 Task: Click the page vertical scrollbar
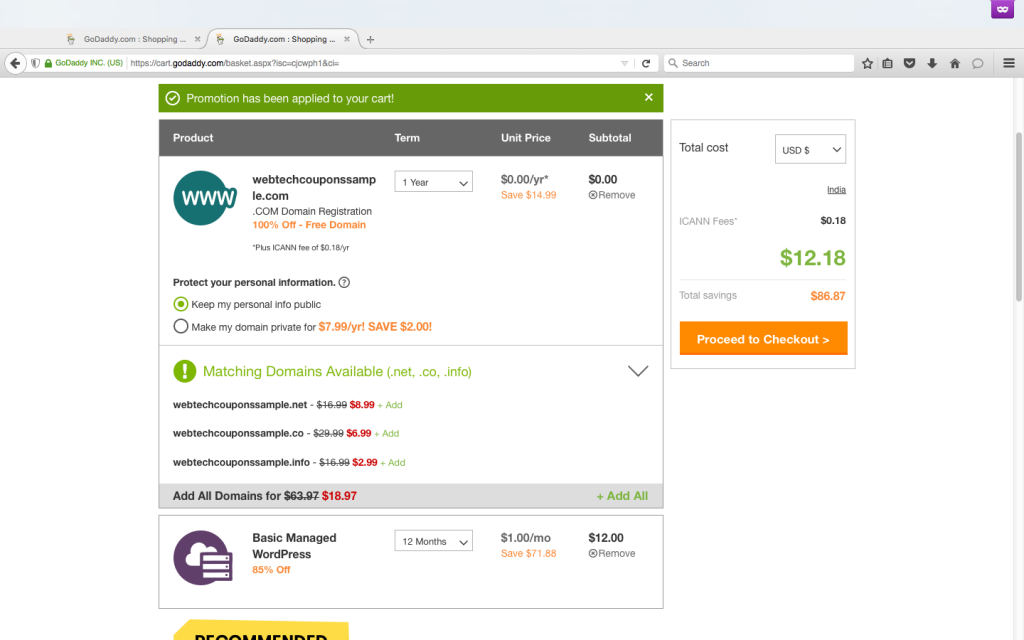(1019, 216)
